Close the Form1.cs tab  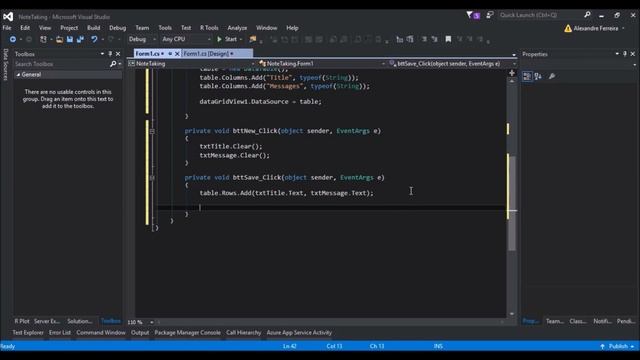click(177, 53)
